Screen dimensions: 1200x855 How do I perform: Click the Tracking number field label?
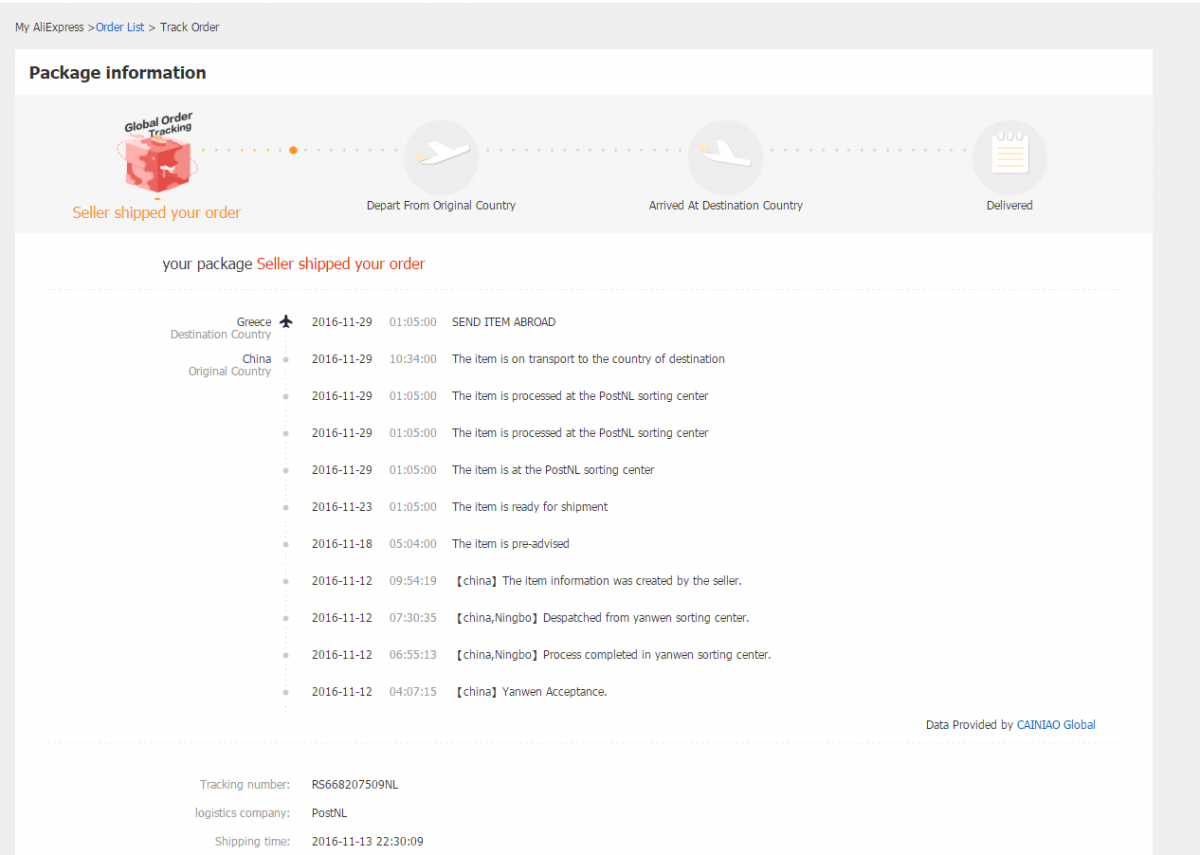coord(245,785)
